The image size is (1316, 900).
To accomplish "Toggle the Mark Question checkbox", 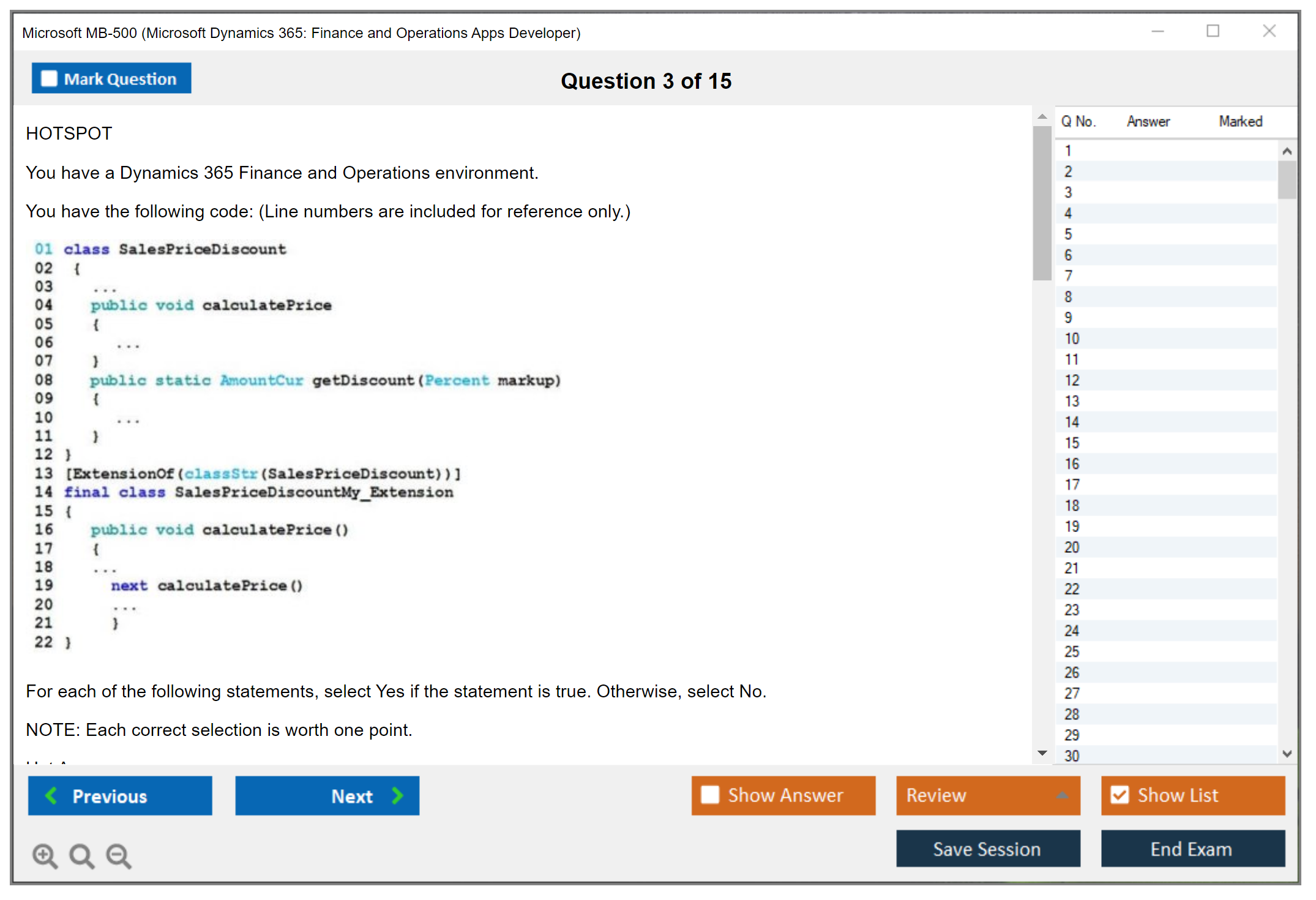I will tap(49, 79).
